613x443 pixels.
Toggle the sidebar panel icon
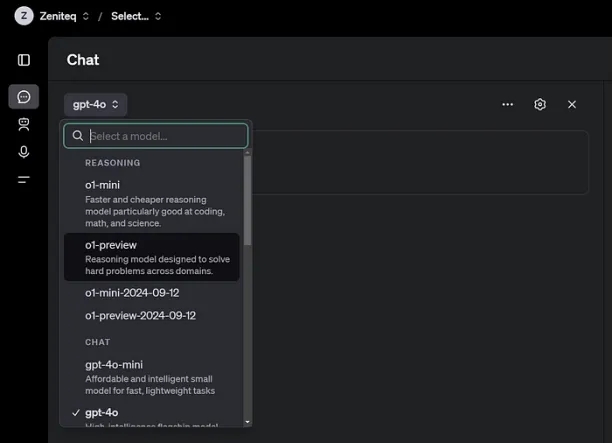pyautogui.click(x=23, y=60)
